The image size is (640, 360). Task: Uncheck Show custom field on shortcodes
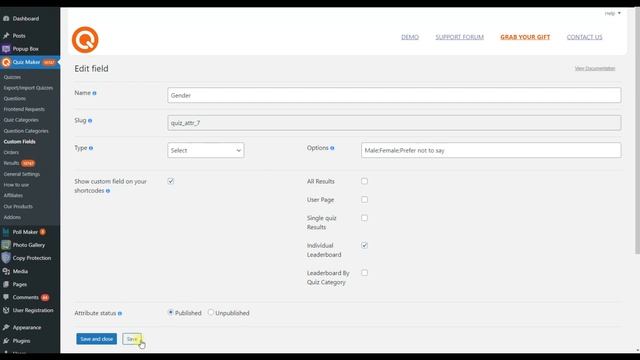tap(171, 181)
